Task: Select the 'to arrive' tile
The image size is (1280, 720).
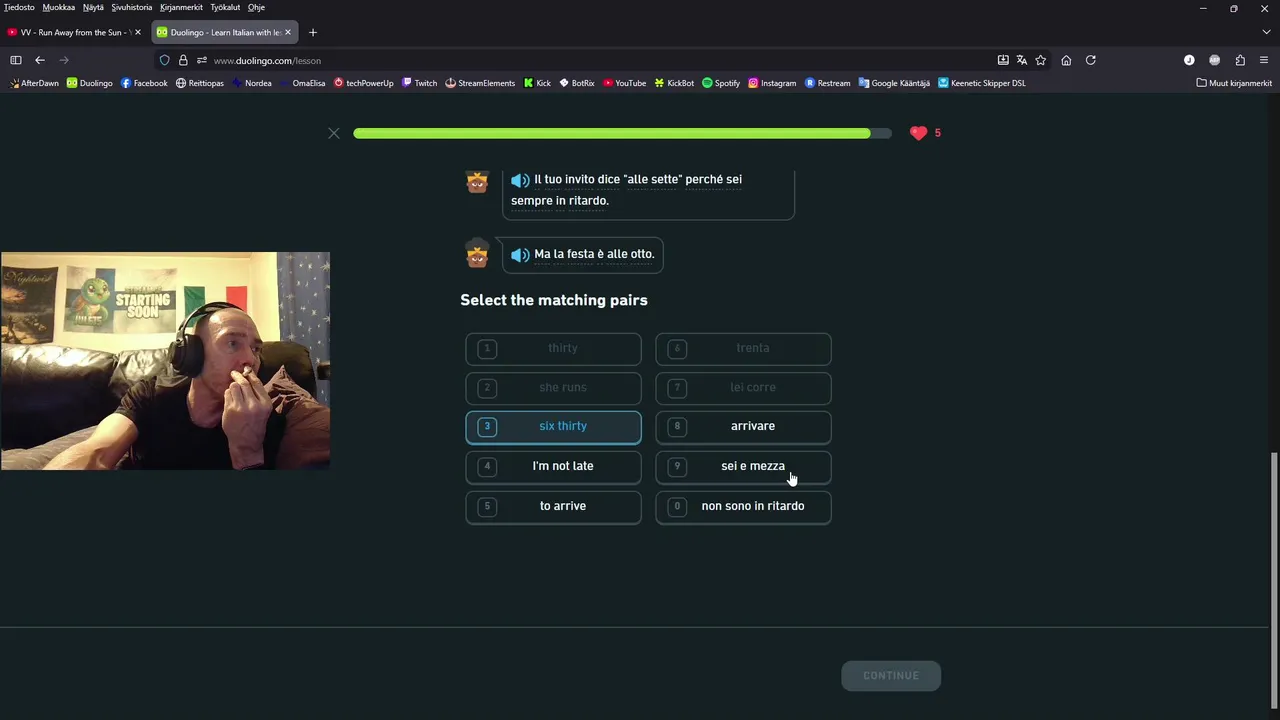Action: click(553, 506)
